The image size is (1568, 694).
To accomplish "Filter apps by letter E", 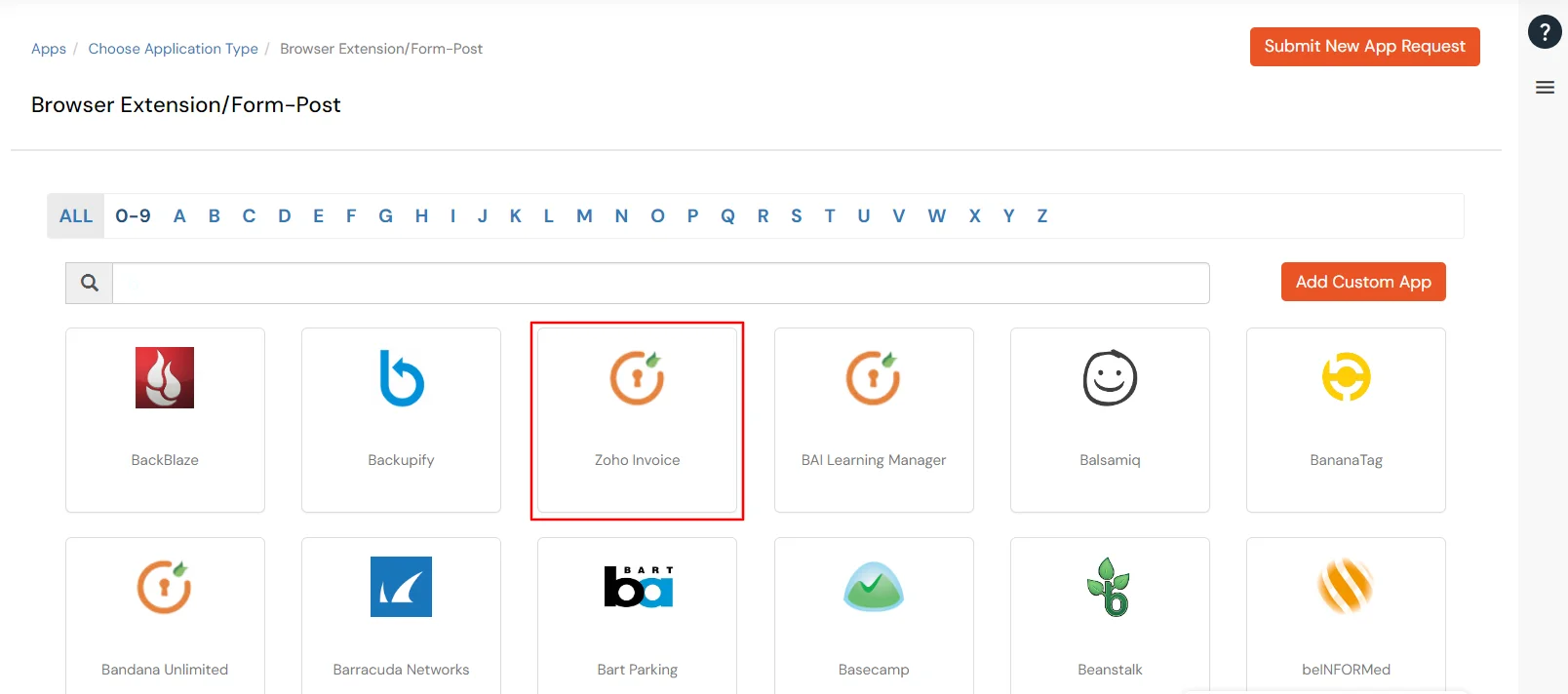I will 318,216.
